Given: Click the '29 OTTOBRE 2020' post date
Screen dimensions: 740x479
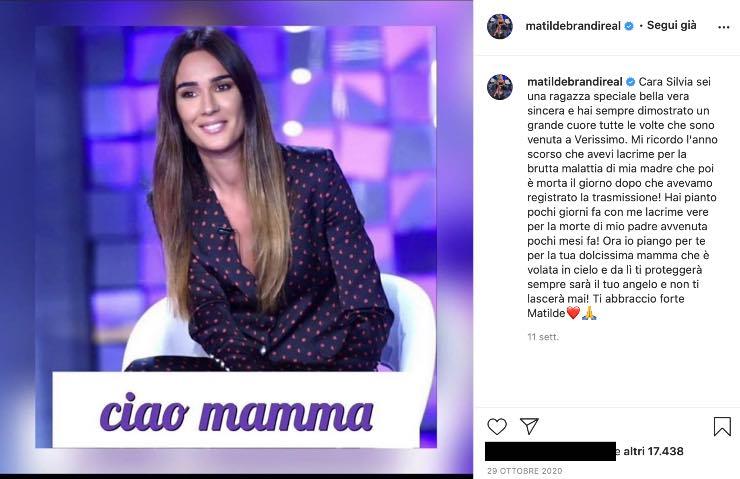Looking at the screenshot, I should click(525, 471).
